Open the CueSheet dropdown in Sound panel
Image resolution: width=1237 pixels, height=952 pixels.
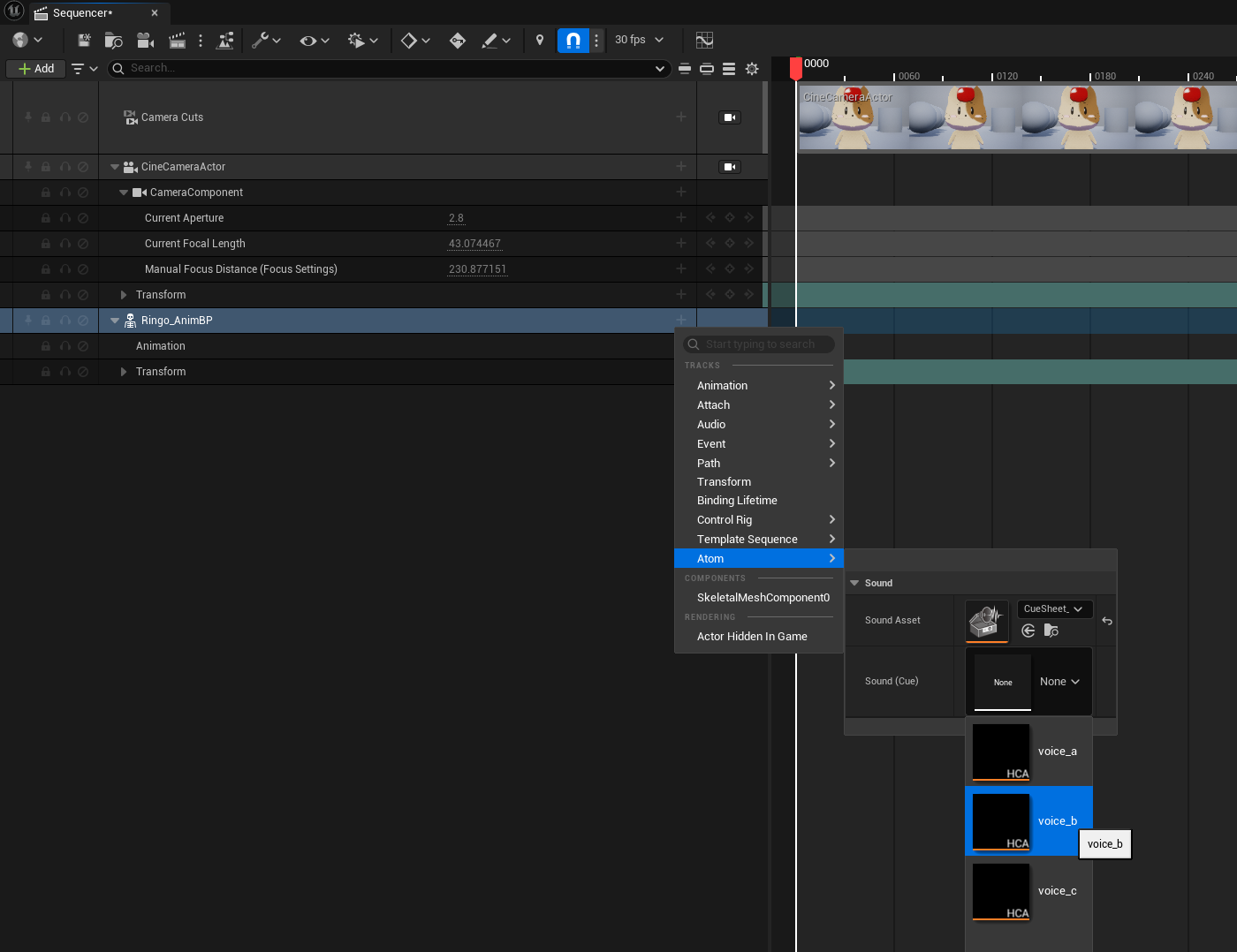point(1053,608)
